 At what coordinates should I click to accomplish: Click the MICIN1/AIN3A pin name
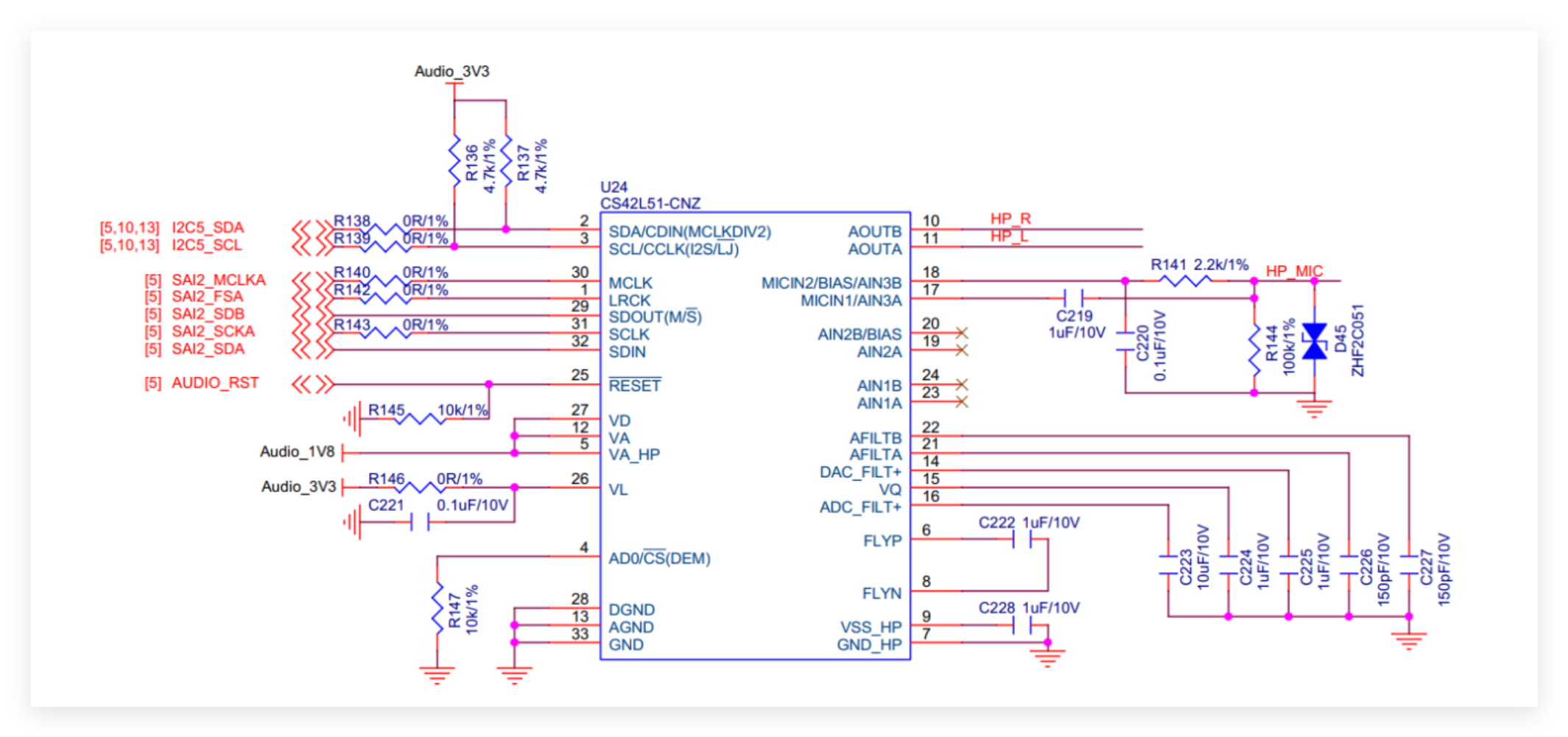[x=851, y=300]
